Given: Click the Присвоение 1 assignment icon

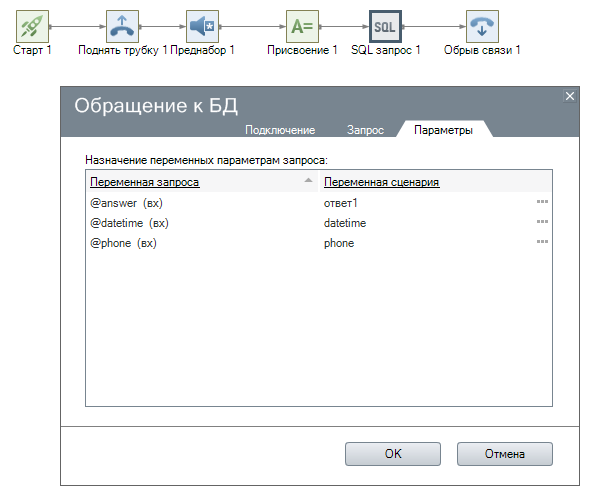Looking at the screenshot, I should pyautogui.click(x=302, y=25).
